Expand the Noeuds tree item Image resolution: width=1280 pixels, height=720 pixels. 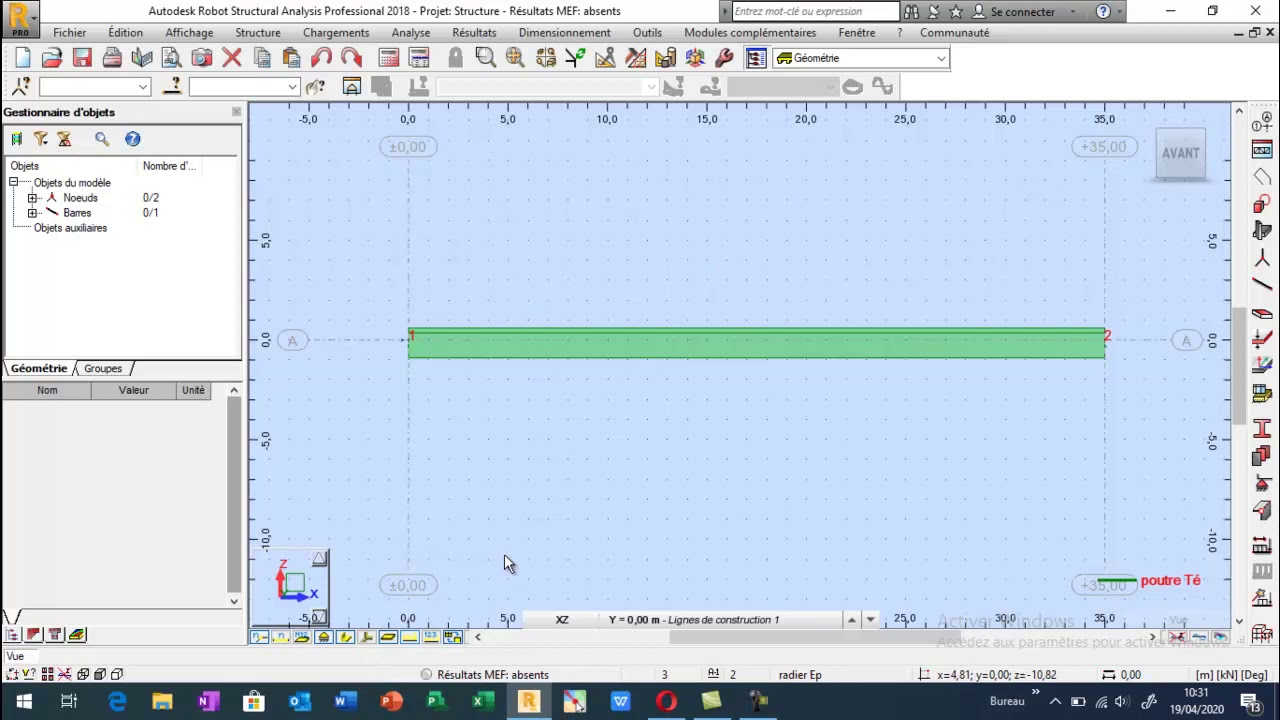click(x=32, y=198)
